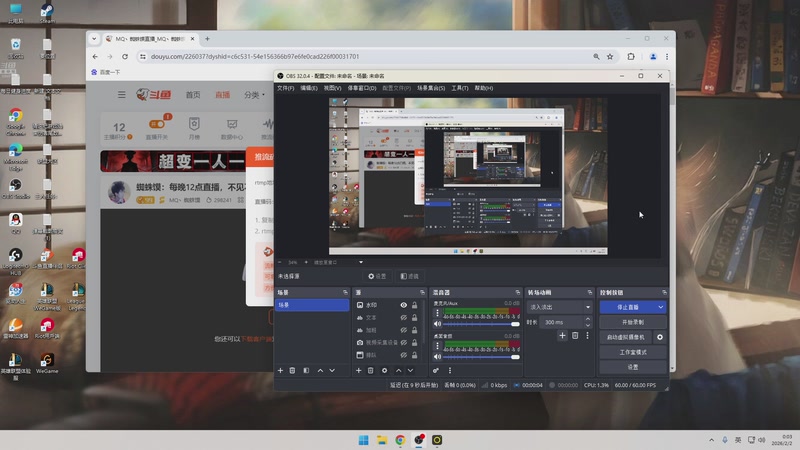Delete transition with trash icon in transitions panel
The image size is (800, 450).
pyautogui.click(x=575, y=335)
